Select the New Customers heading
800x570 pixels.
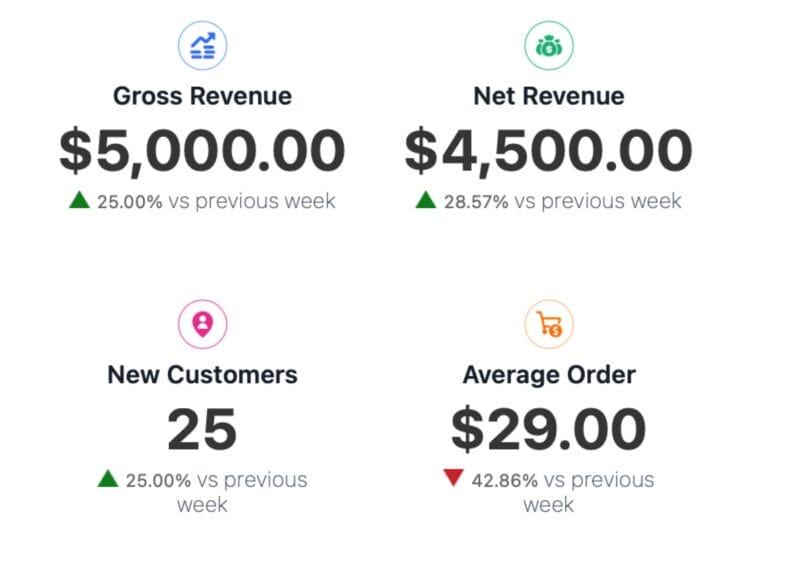tap(202, 375)
